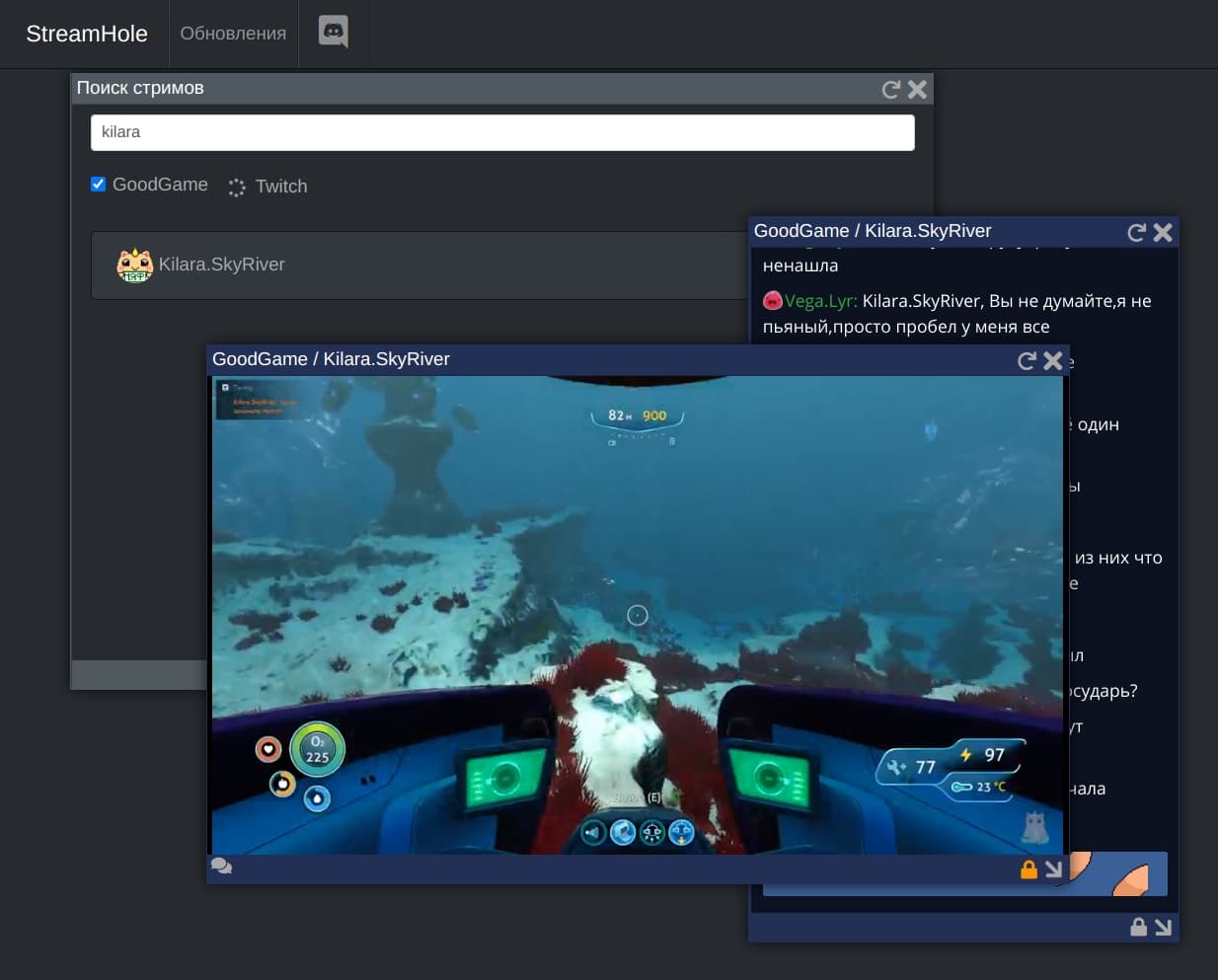Click the loading spinner beside Twitch
1218x980 pixels.
[237, 187]
